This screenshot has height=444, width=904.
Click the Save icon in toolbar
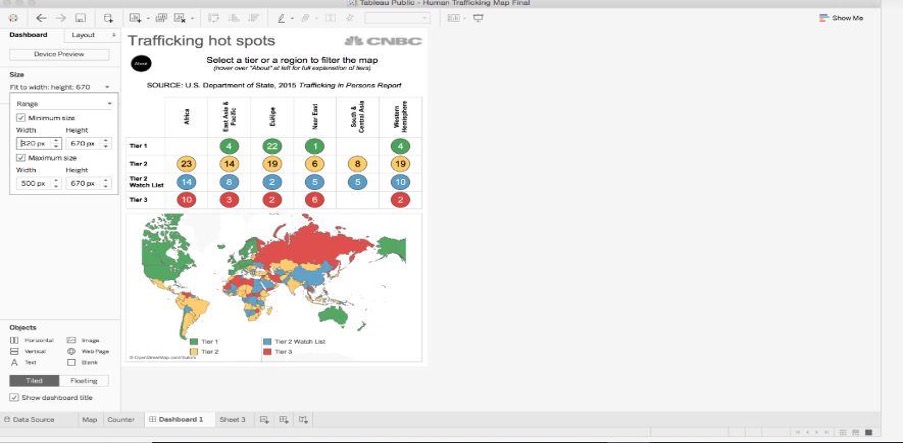[x=81, y=18]
